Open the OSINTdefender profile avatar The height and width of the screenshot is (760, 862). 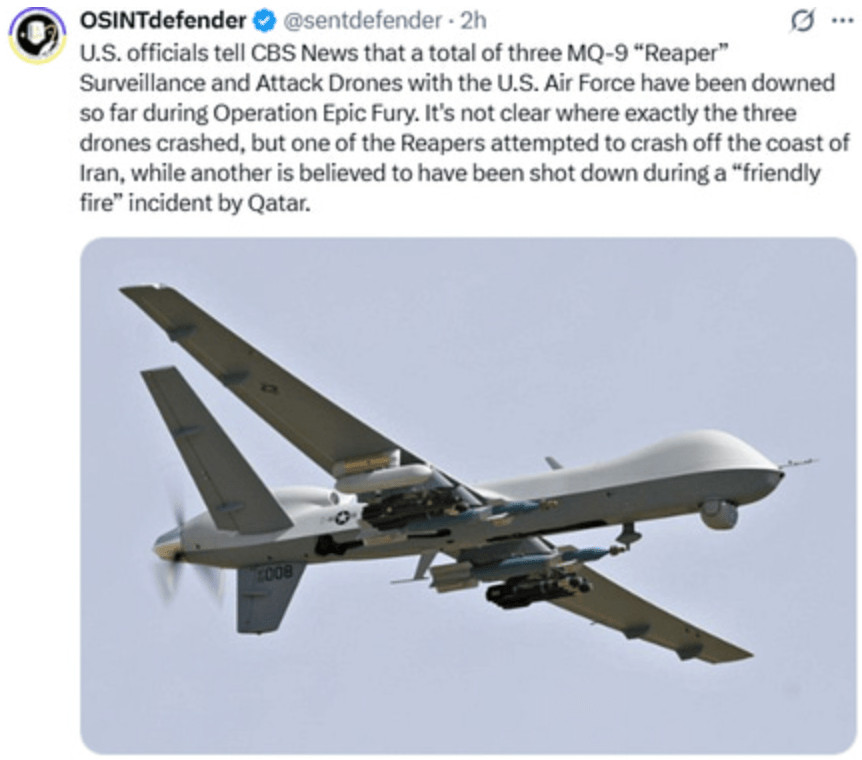[x=37, y=37]
